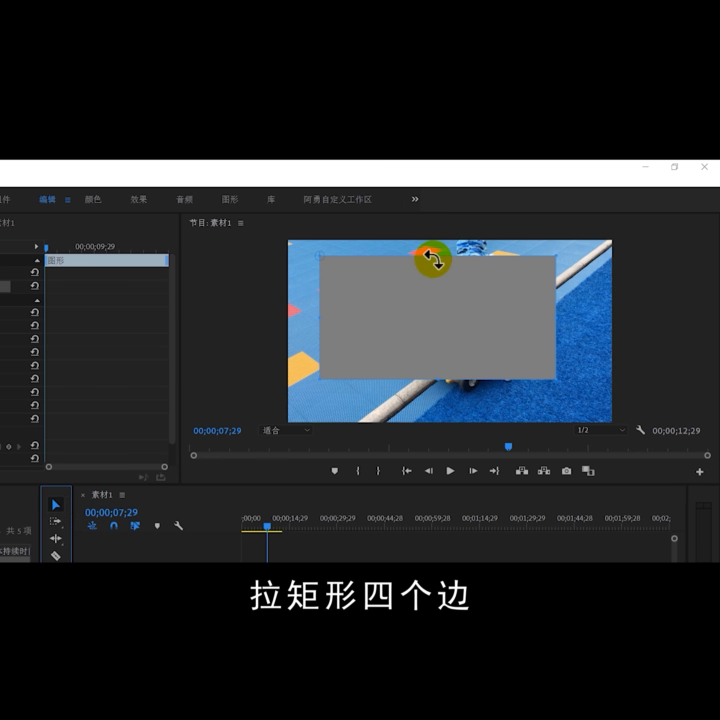Open timeline wrench display settings

tap(178, 526)
